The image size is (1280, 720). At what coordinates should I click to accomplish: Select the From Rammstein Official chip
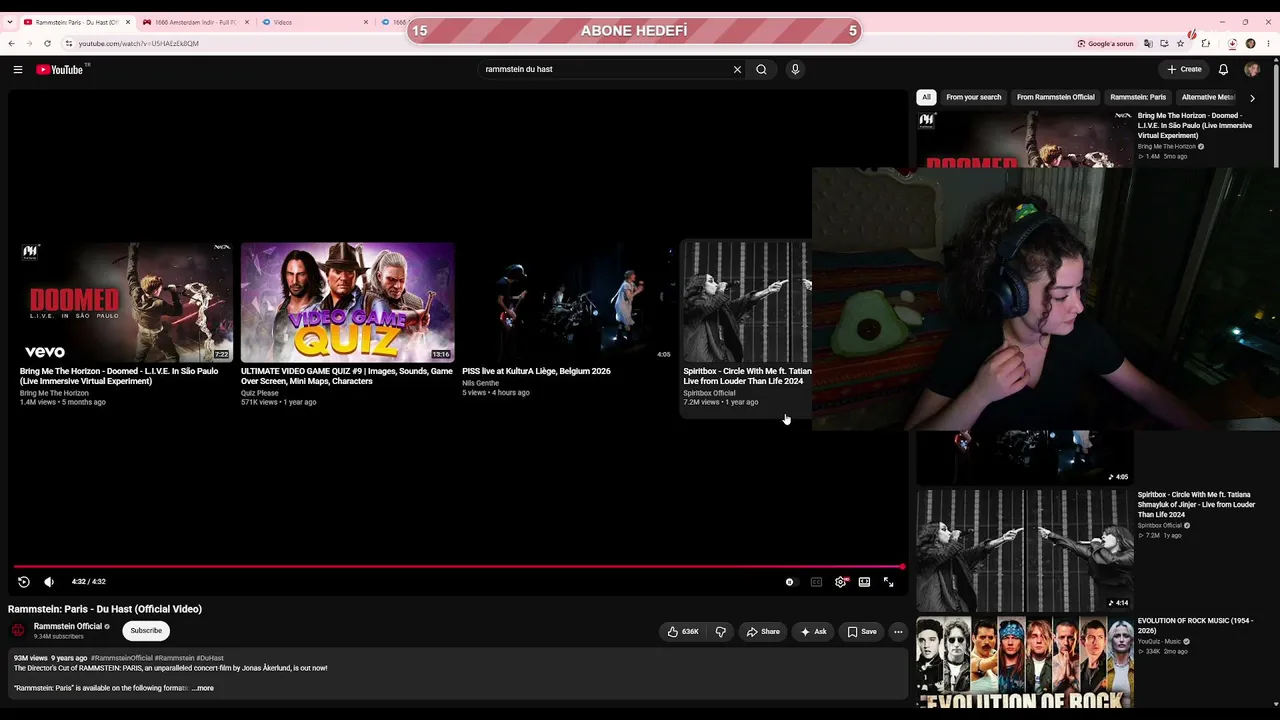pos(1056,97)
